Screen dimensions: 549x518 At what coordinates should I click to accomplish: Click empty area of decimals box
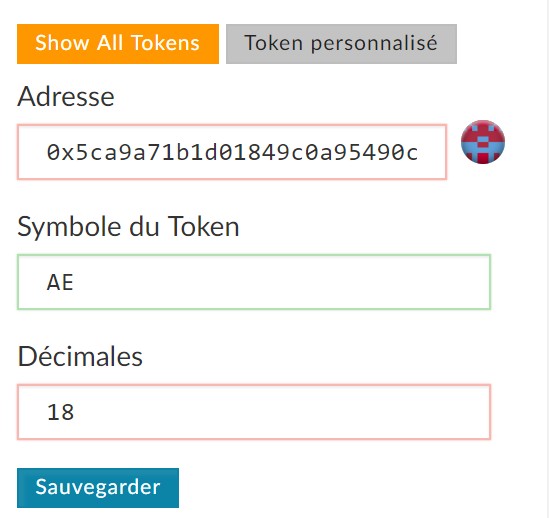[280, 412]
